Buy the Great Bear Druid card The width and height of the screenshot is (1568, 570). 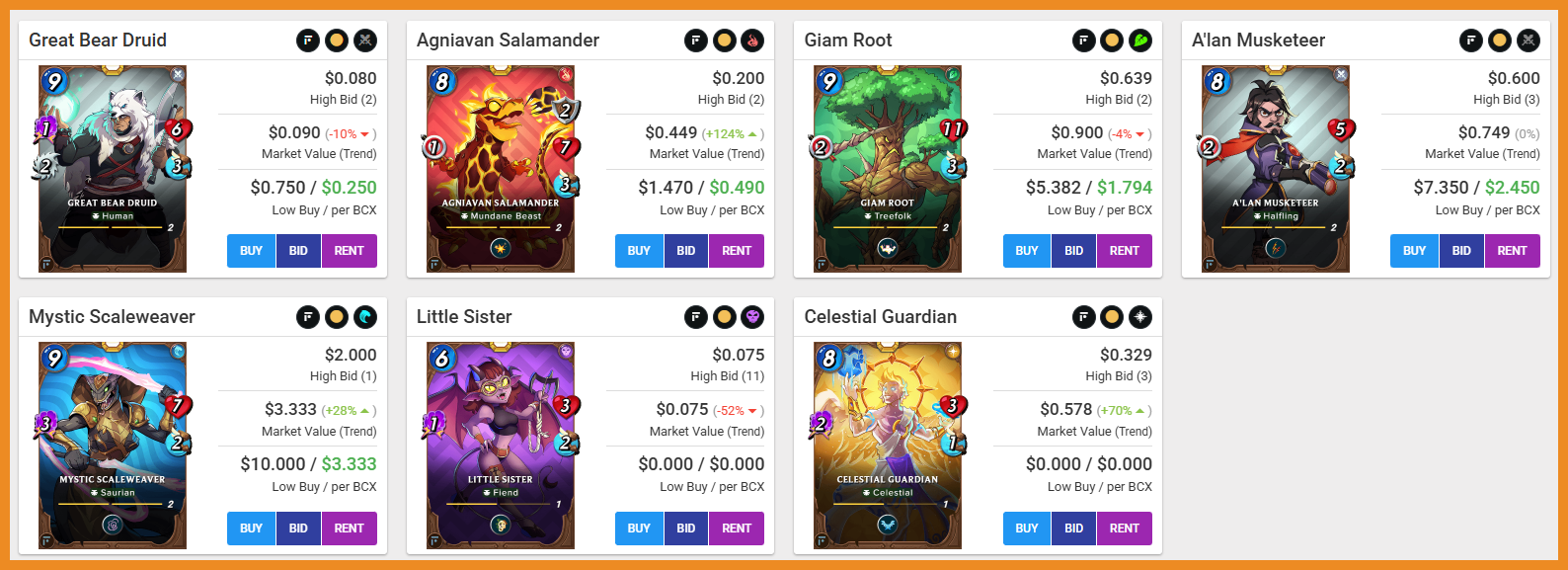click(x=252, y=251)
